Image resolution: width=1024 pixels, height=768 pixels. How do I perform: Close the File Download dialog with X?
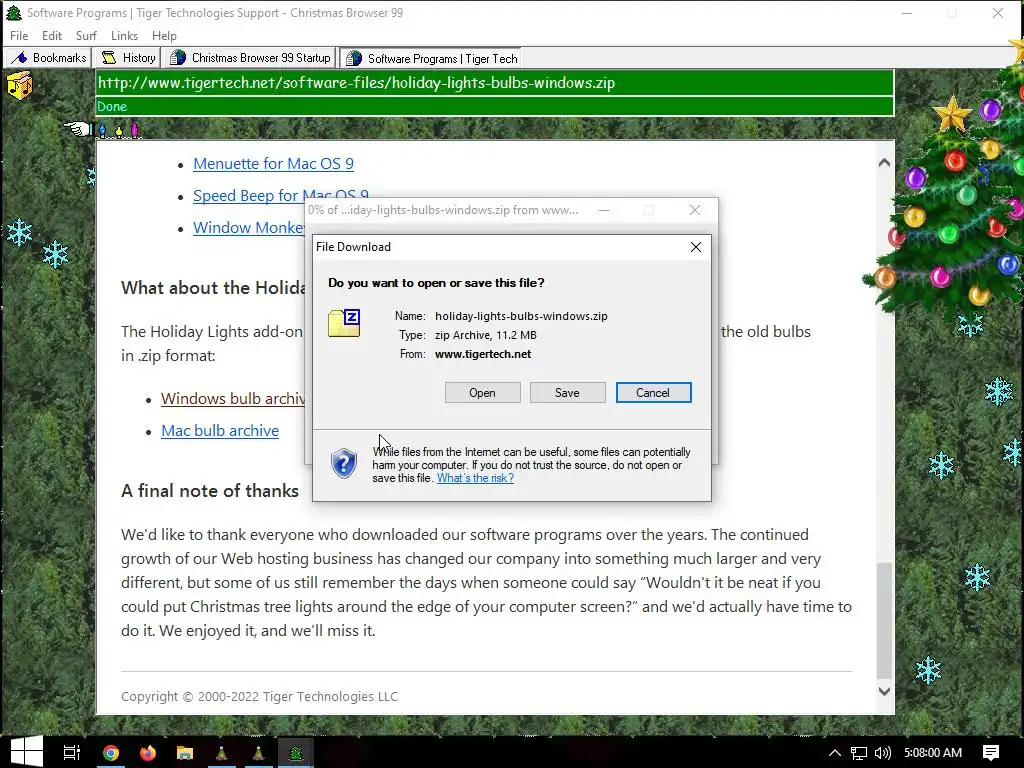(696, 247)
